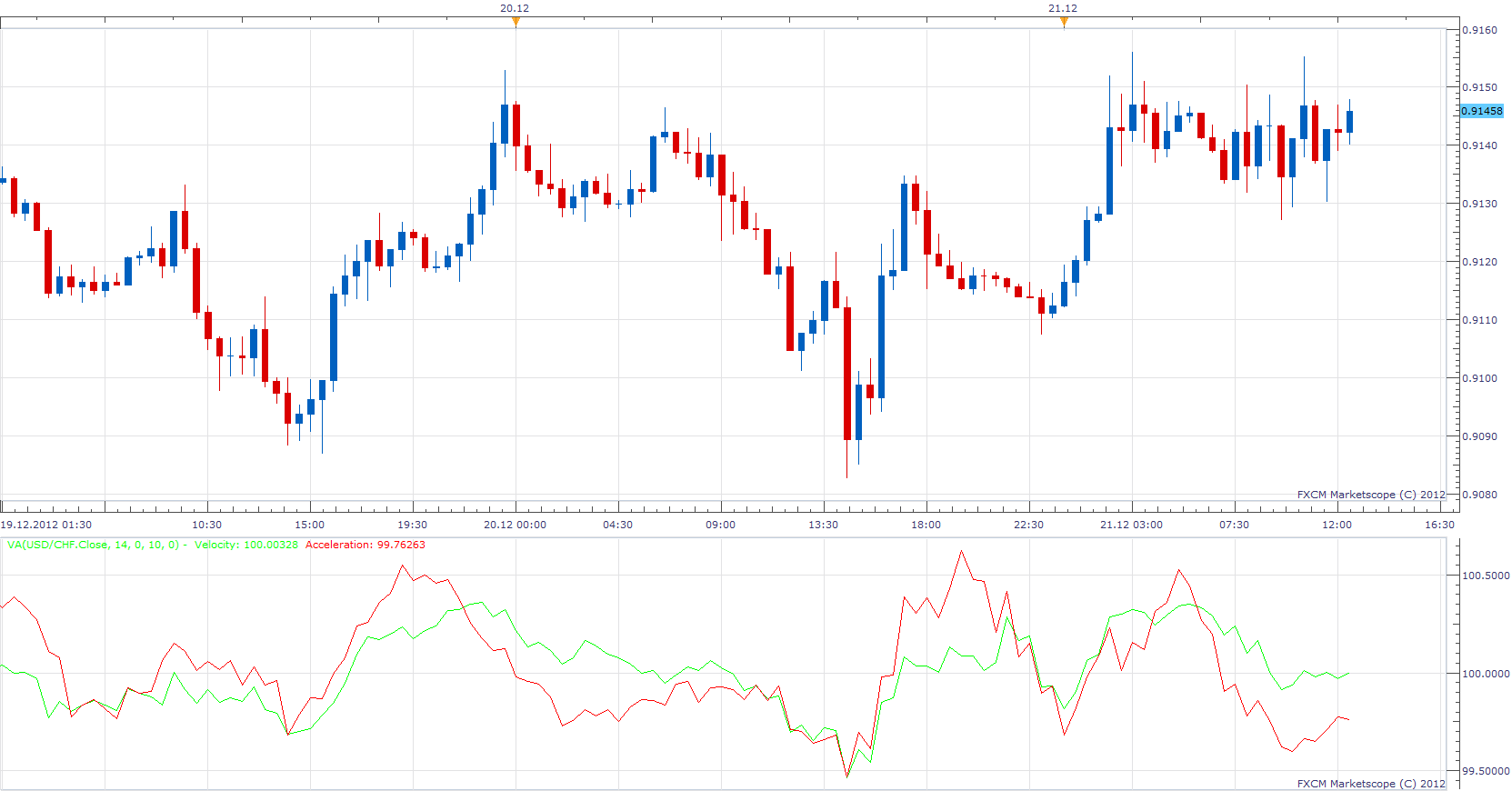Click the 0.9110 price axis label
Image resolution: width=1512 pixels, height=791 pixels.
click(1479, 320)
